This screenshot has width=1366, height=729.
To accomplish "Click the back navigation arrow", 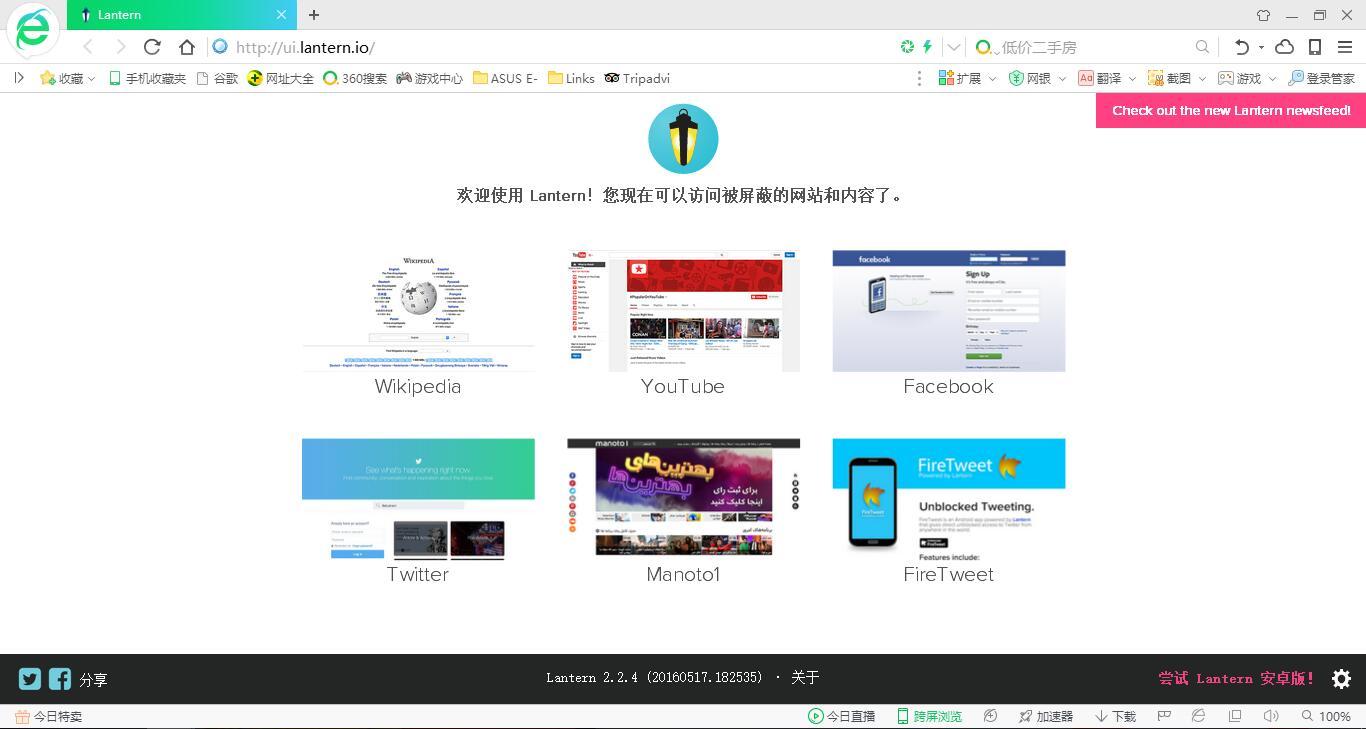I will [88, 47].
